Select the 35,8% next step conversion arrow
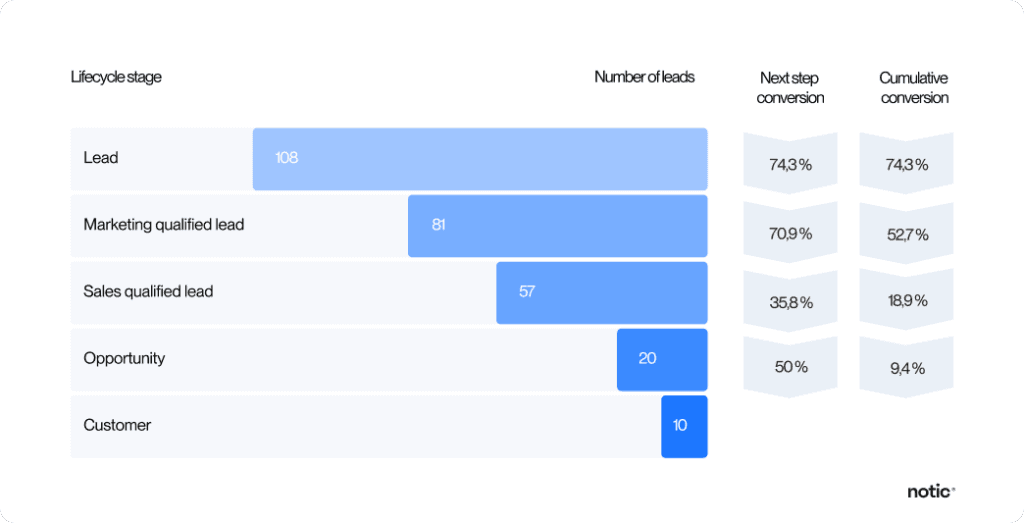 point(790,301)
